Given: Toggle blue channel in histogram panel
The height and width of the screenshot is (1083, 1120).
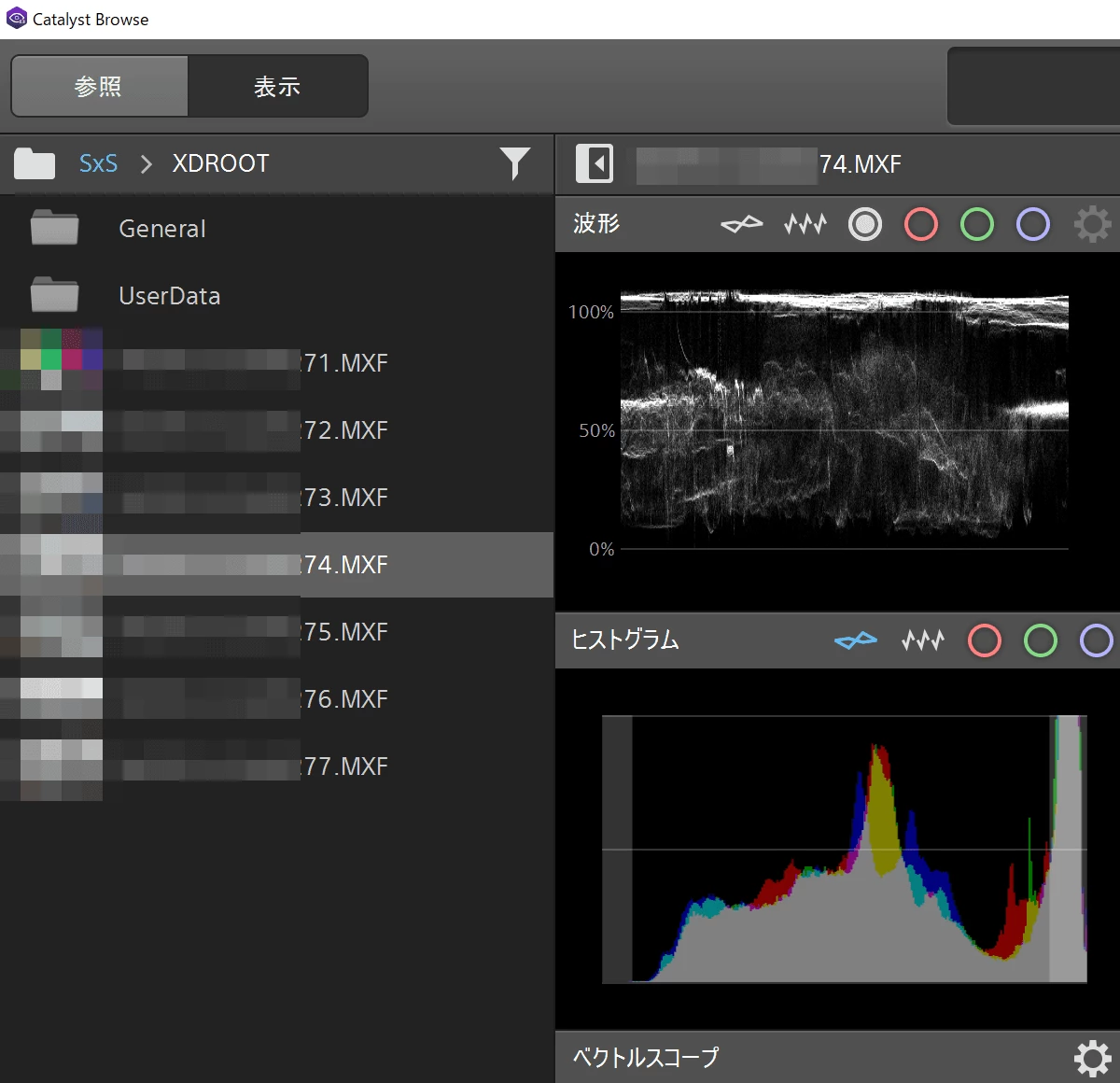Looking at the screenshot, I should (x=1097, y=640).
